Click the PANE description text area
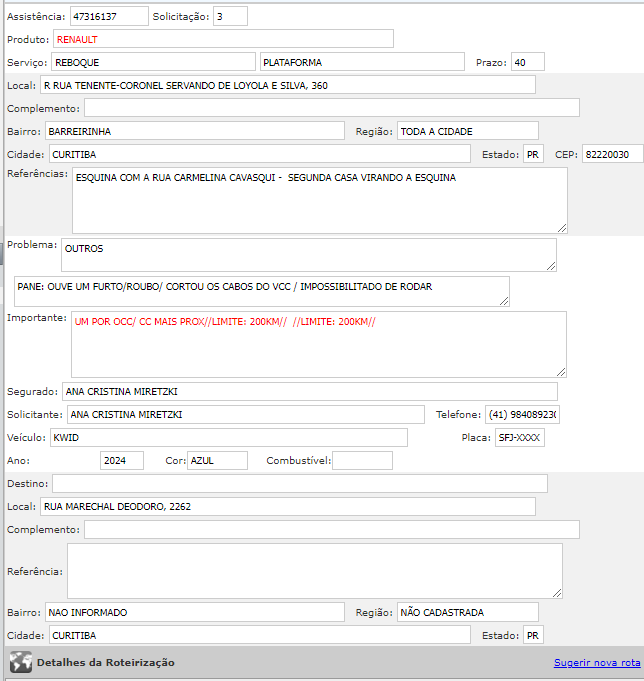644x681 pixels. tap(262, 291)
